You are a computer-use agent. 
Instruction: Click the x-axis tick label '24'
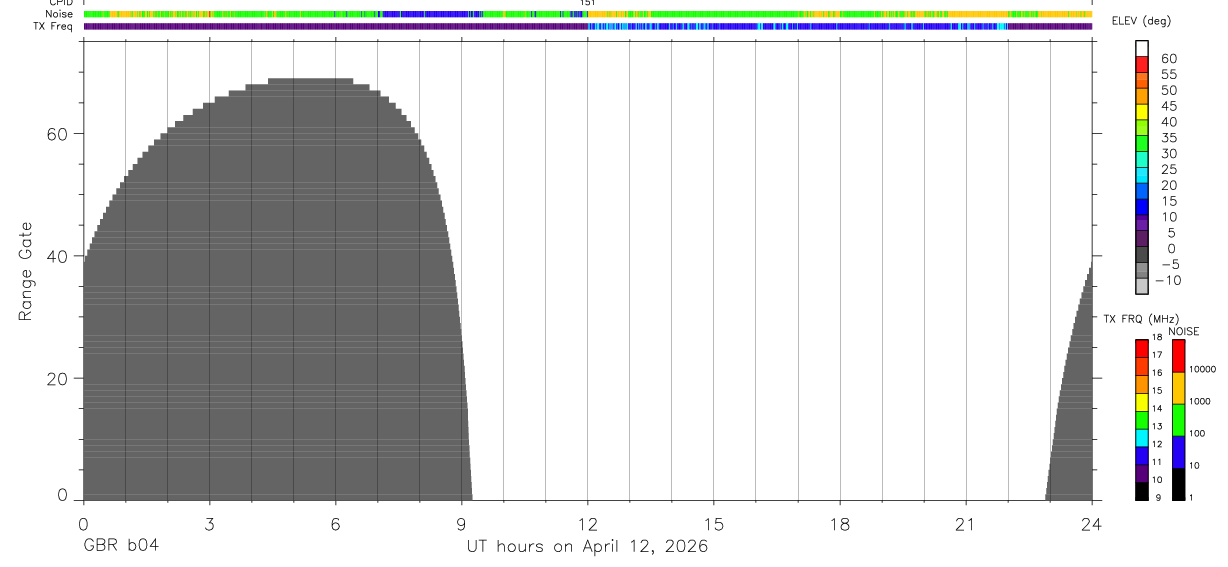point(1092,524)
